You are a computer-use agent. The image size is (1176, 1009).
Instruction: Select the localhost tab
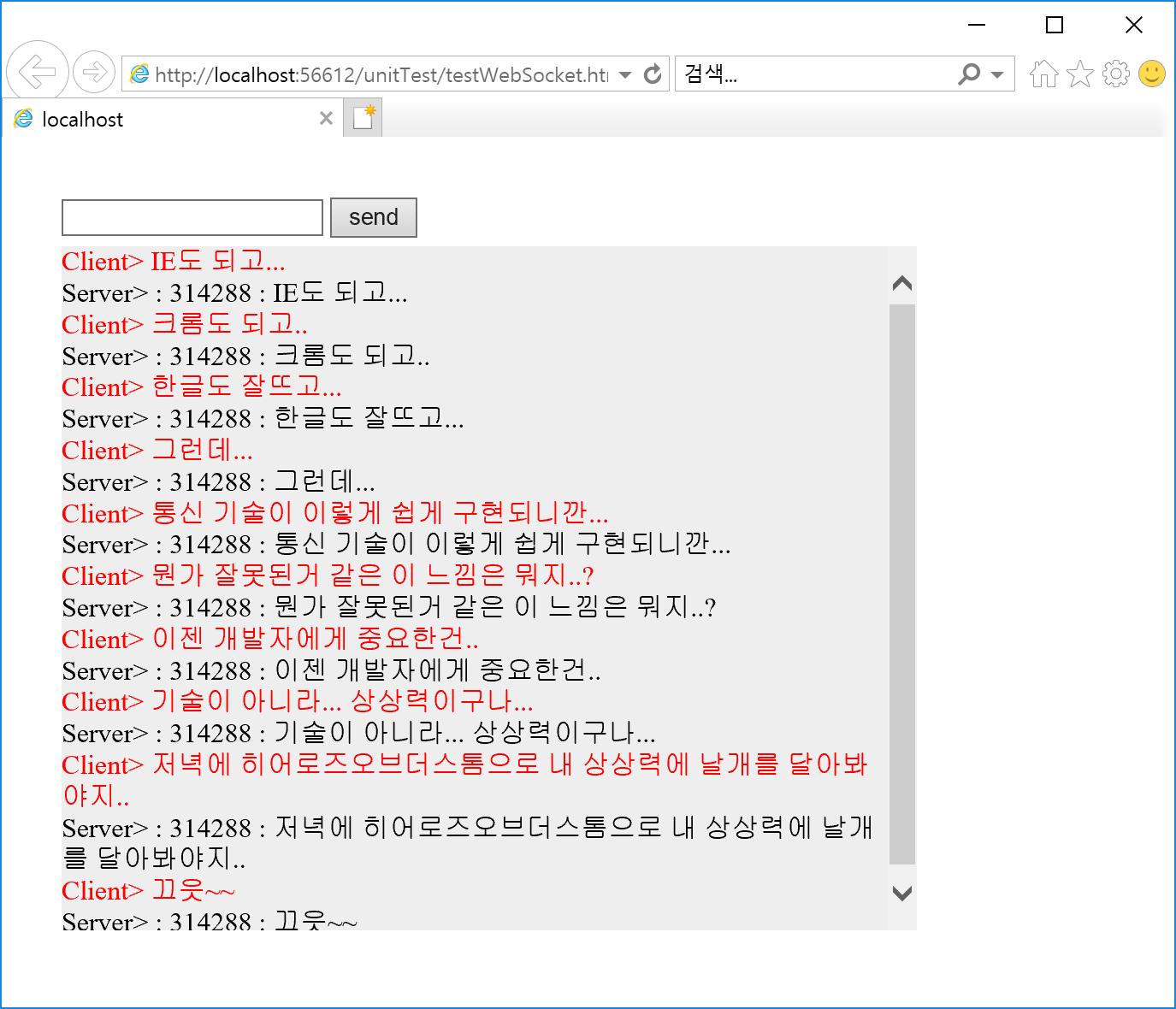point(172,118)
